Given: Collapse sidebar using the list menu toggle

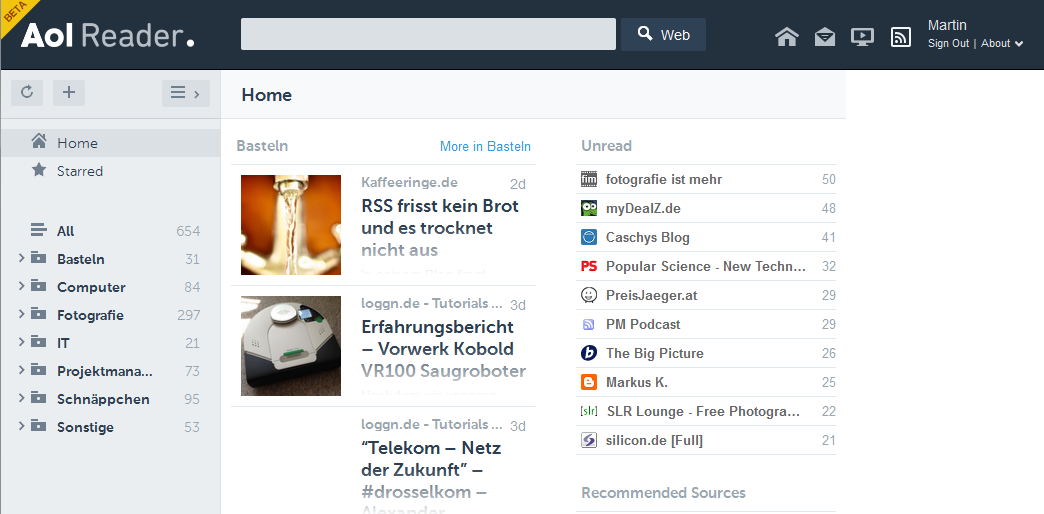Looking at the screenshot, I should 185,93.
